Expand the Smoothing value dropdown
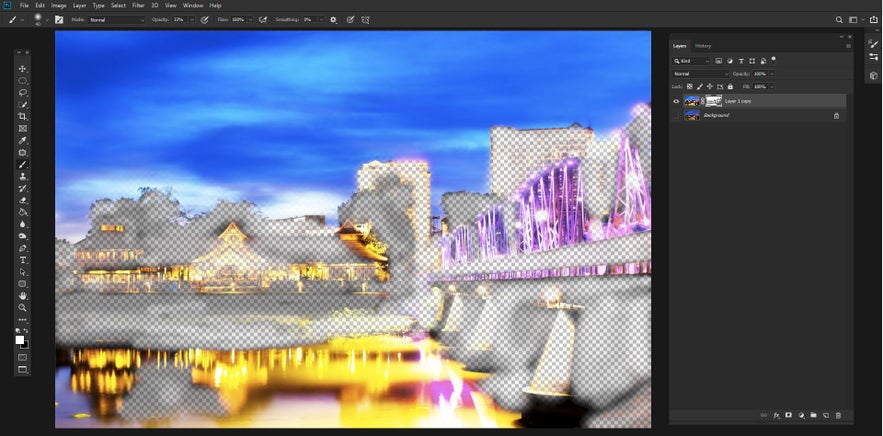The width and height of the screenshot is (883, 436). [x=322, y=20]
